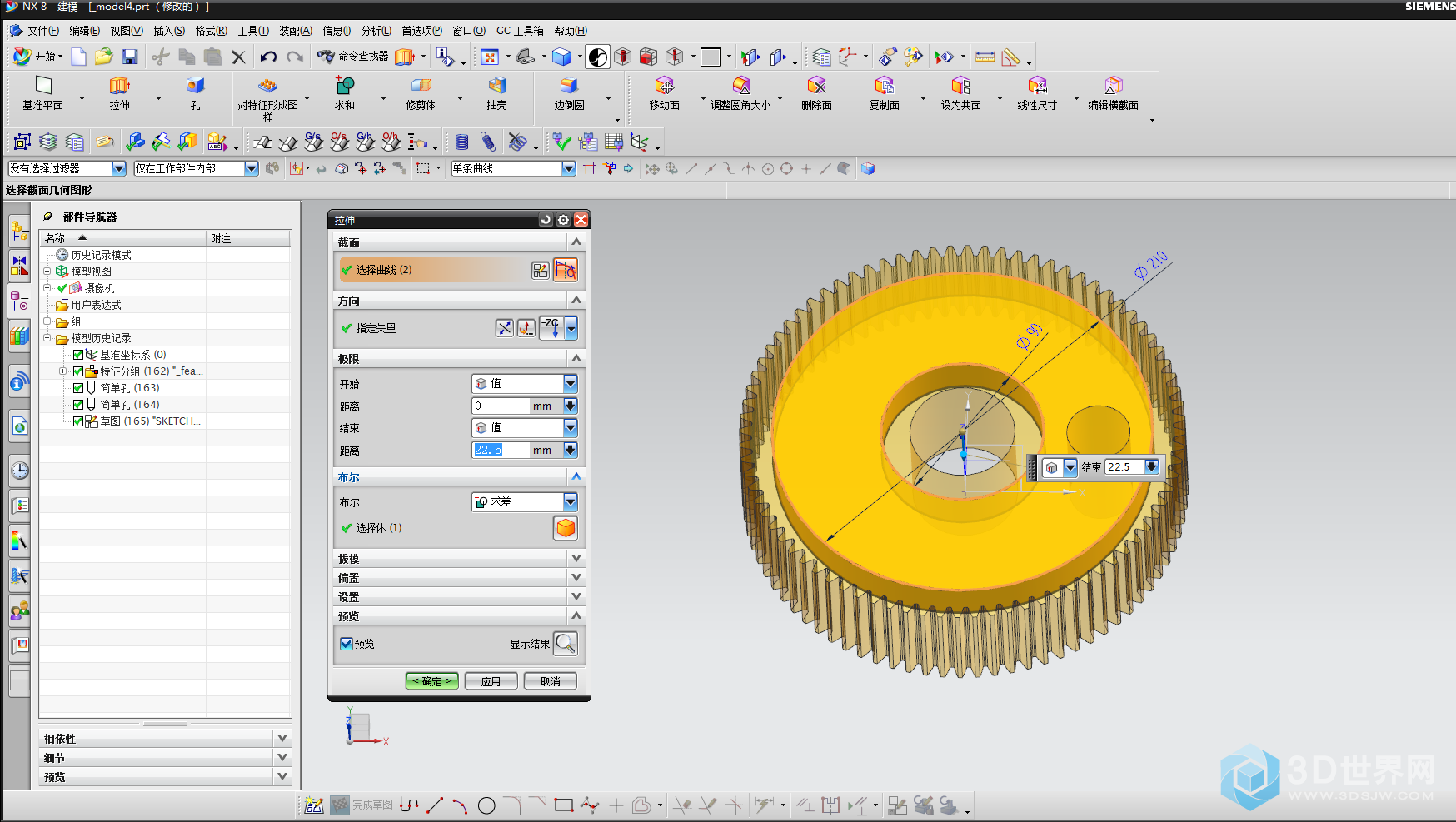The width and height of the screenshot is (1456, 822).
Task: Click the undo arrow icon
Action: [268, 57]
